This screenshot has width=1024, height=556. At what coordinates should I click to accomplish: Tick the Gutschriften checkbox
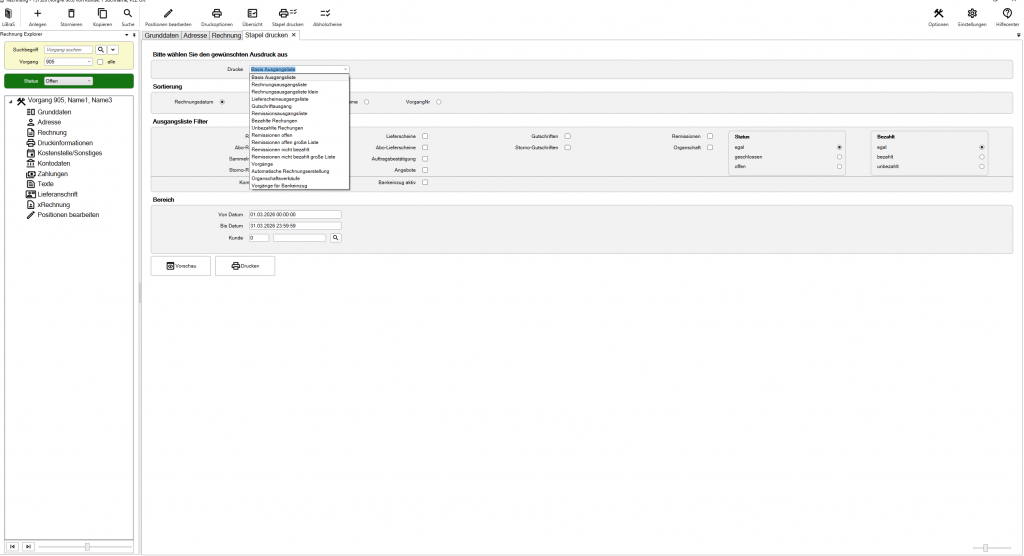click(568, 135)
